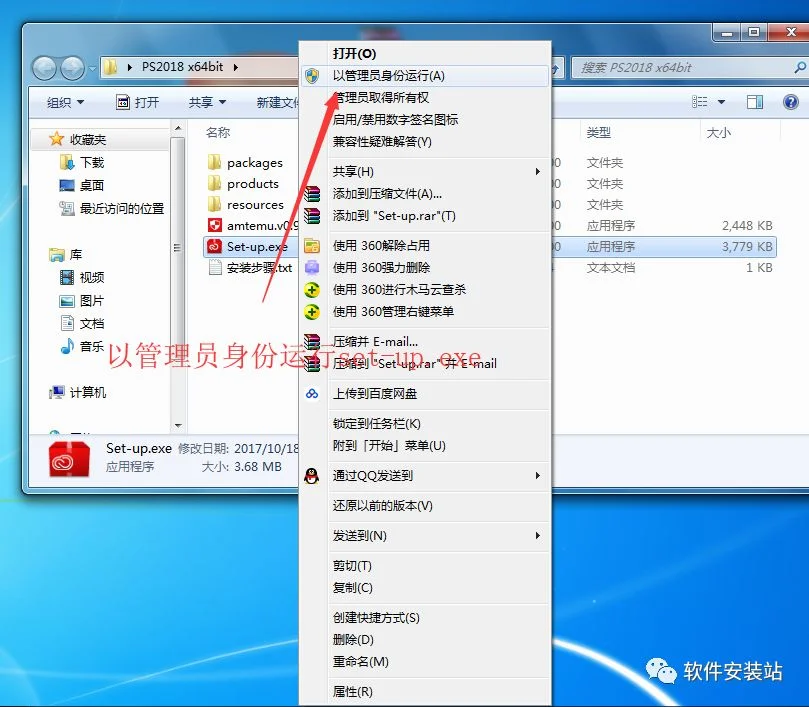Click the 打开 toolbar button
The width and height of the screenshot is (809, 707).
coord(137,102)
